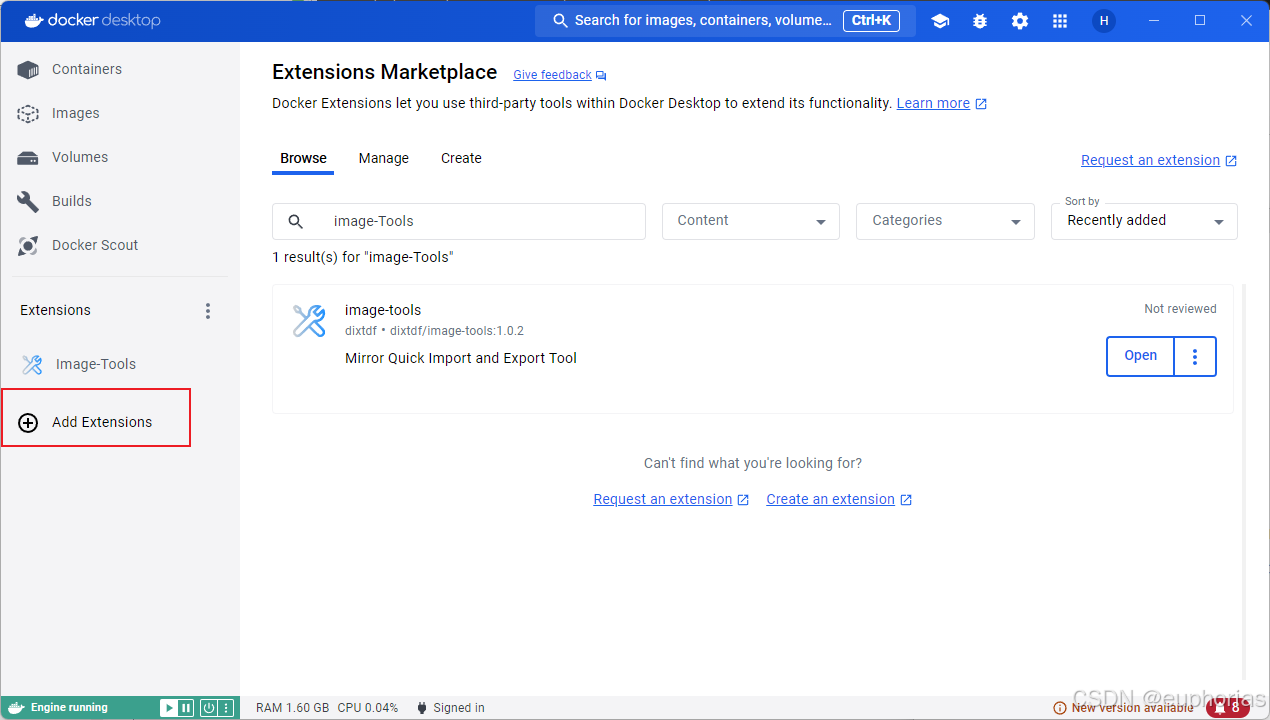Expand the Content filter dropdown
1270x720 pixels.
coord(750,221)
